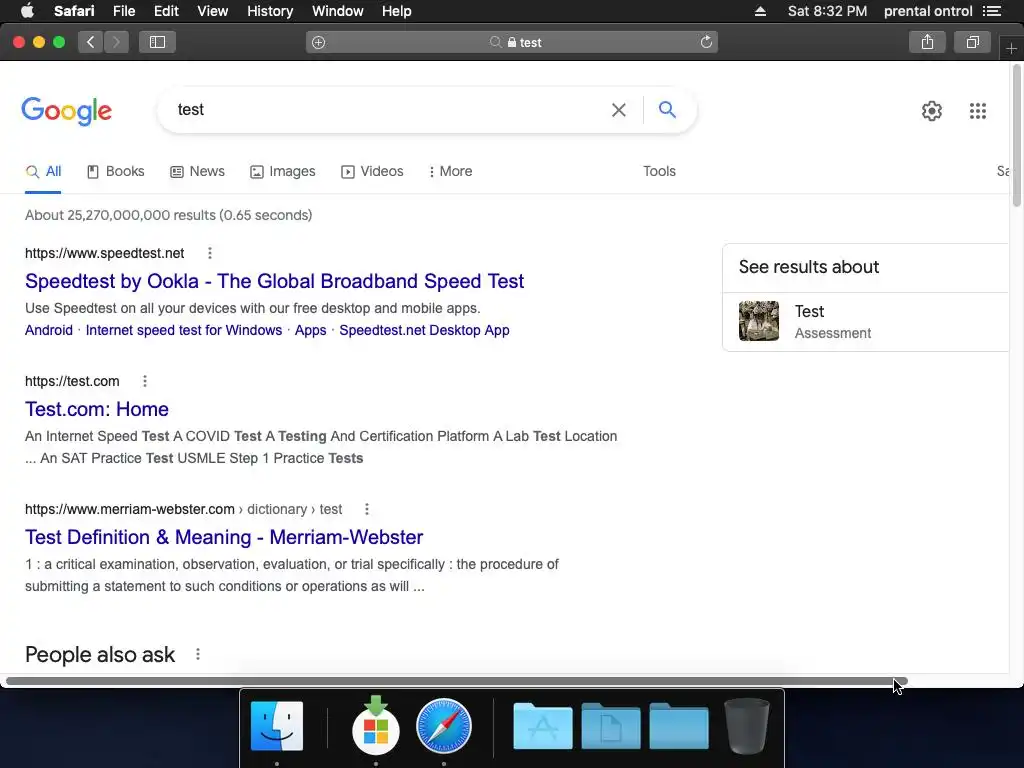Open options dots beside speedtest.net URL
Viewport: 1024px width, 768px height.
[210, 253]
